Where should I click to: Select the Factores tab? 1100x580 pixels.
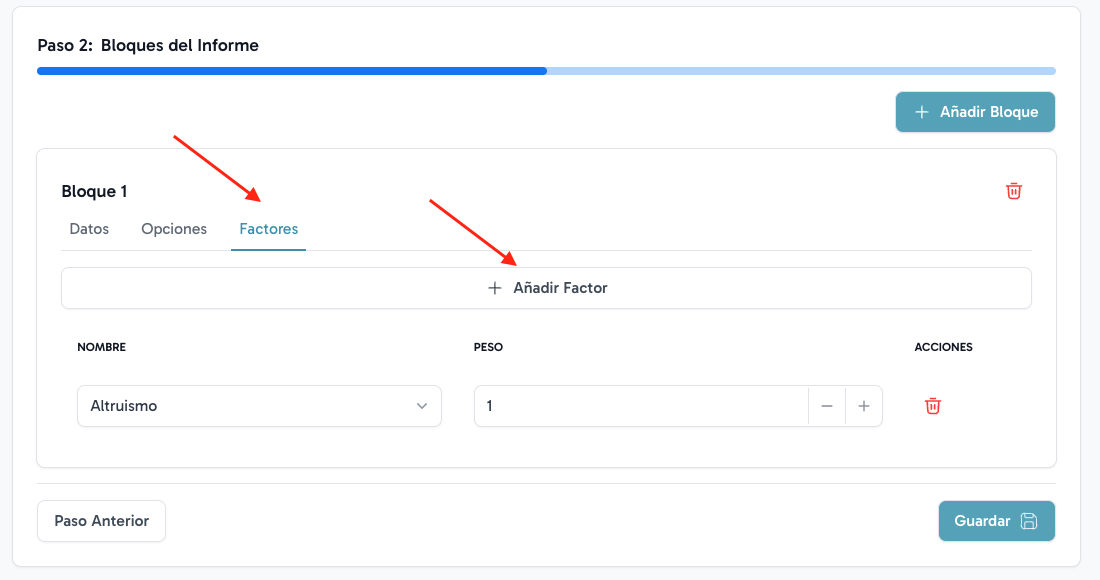[x=269, y=229]
